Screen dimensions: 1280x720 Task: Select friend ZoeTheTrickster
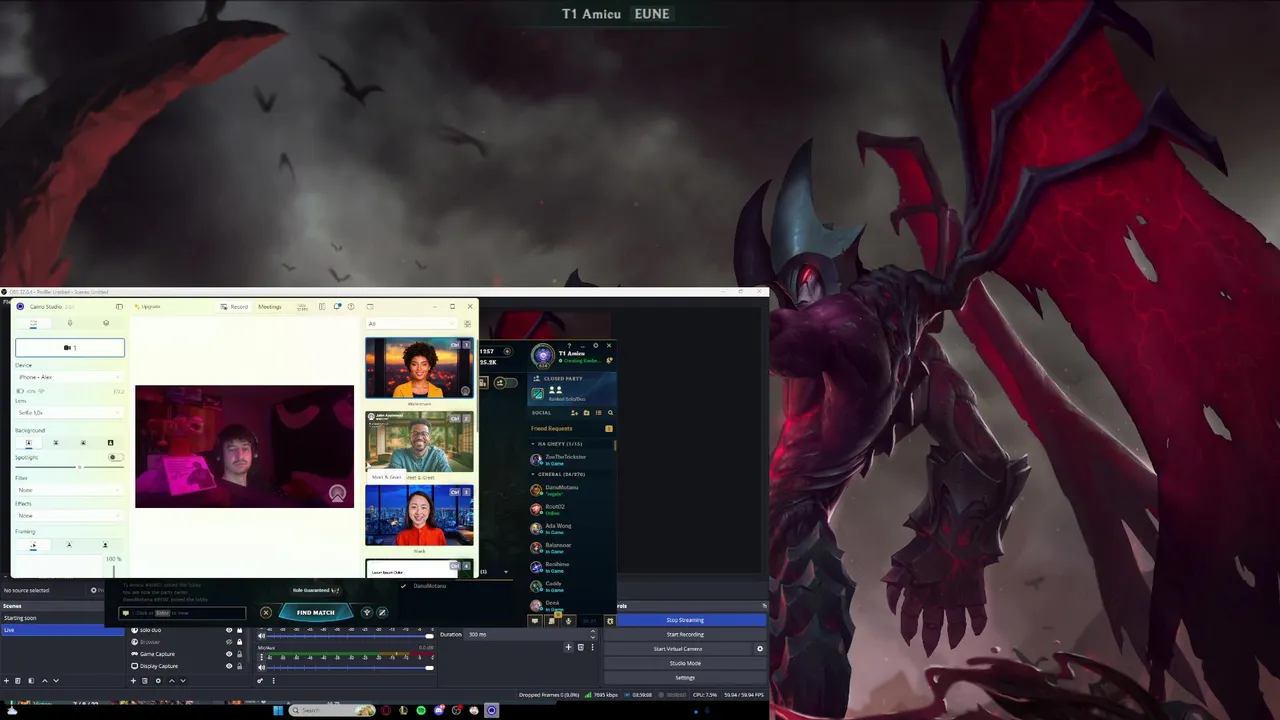click(x=572, y=459)
